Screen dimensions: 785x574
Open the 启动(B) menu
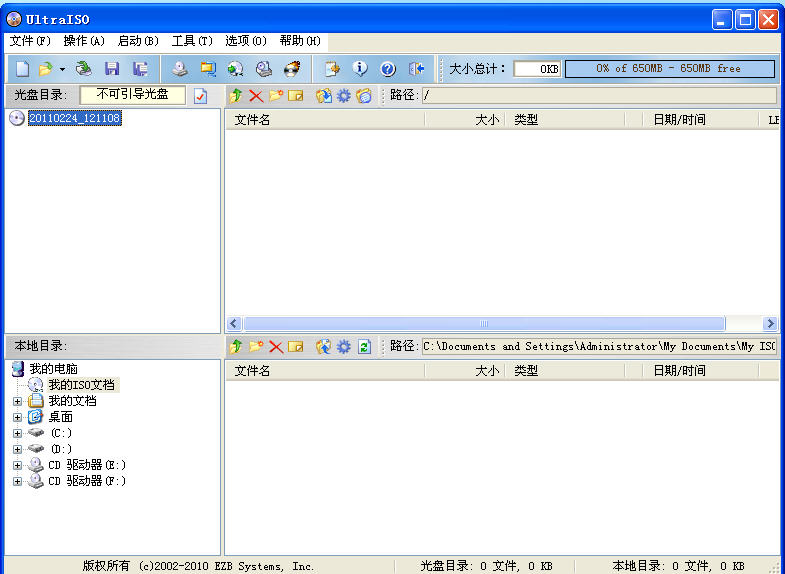point(138,41)
